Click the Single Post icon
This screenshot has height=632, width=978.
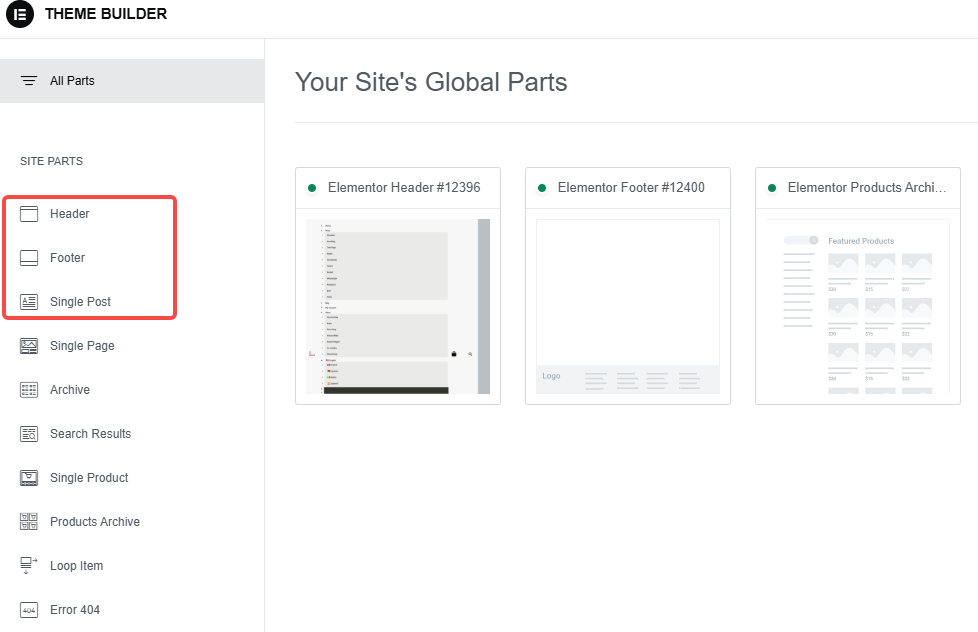click(29, 302)
